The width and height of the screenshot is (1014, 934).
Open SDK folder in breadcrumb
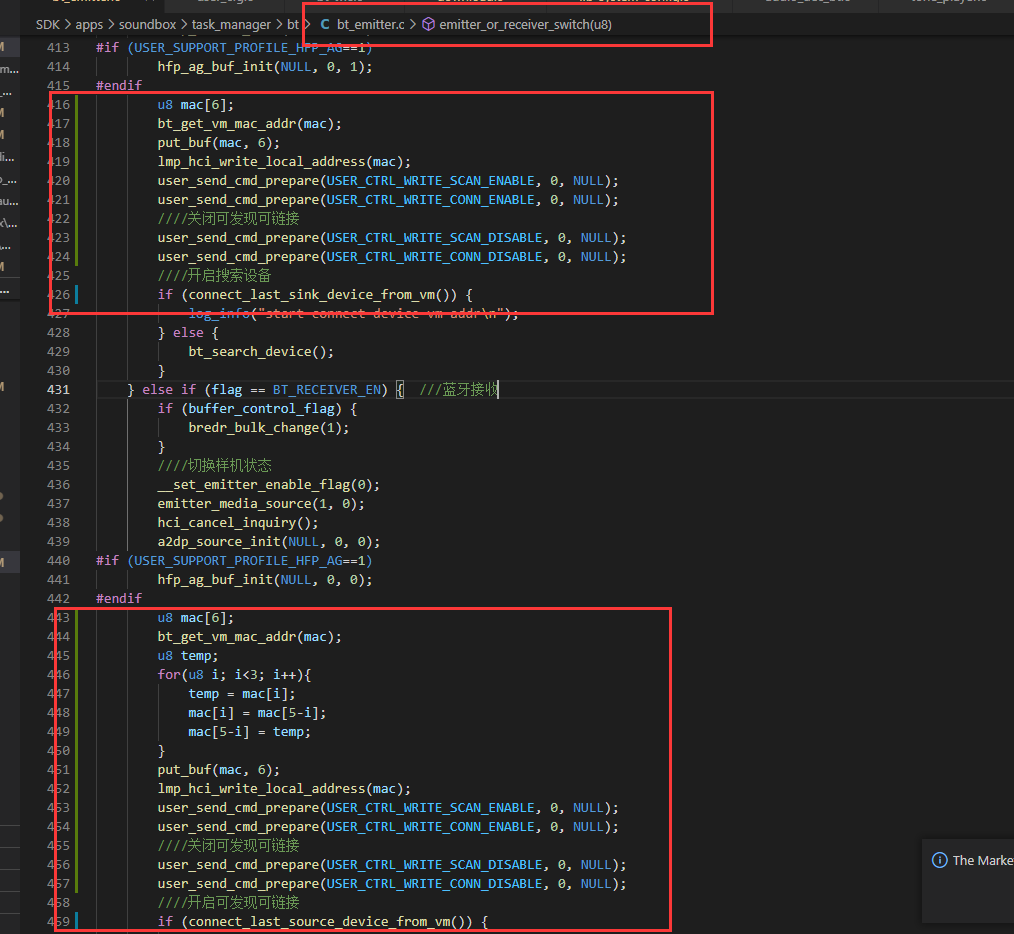(x=48, y=25)
